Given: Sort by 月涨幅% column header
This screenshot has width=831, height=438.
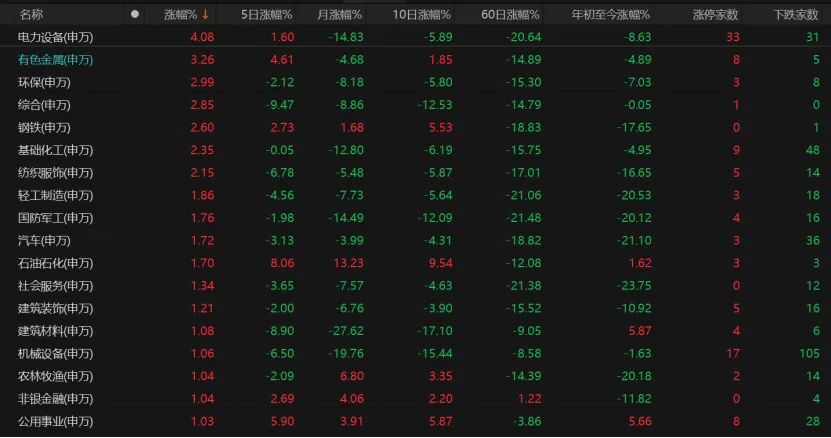Looking at the screenshot, I should [x=339, y=15].
